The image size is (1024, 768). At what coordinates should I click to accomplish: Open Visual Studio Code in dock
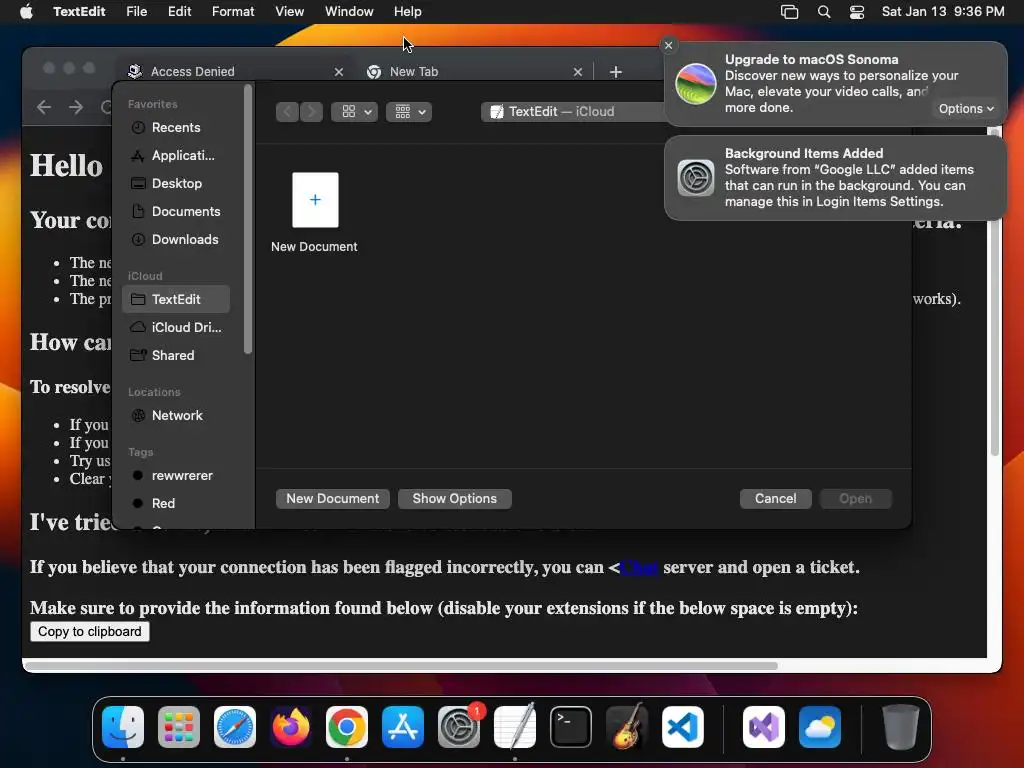click(682, 727)
